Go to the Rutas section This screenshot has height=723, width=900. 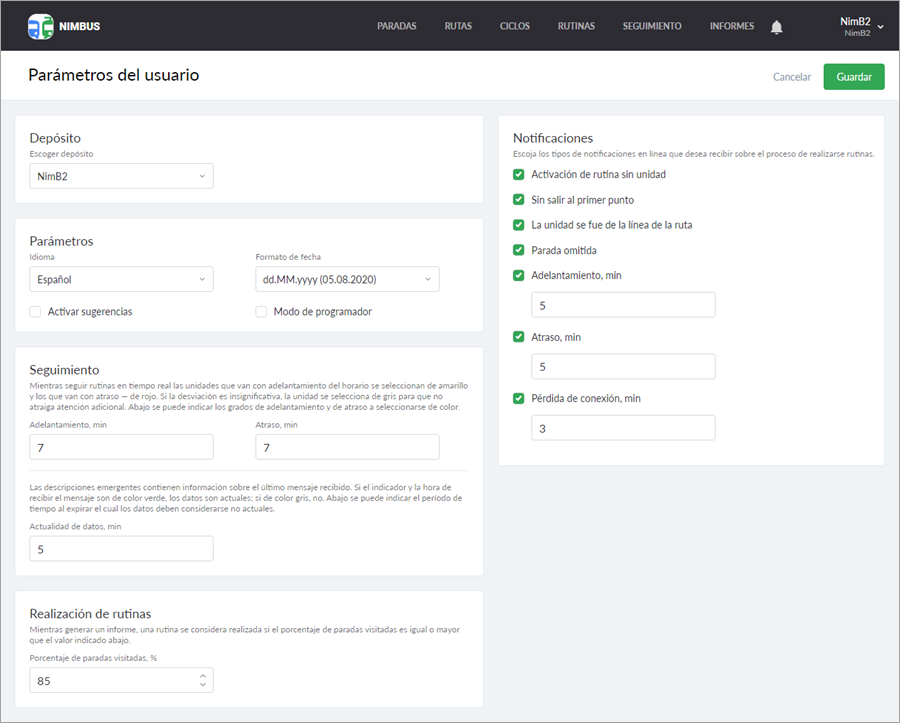[x=458, y=26]
